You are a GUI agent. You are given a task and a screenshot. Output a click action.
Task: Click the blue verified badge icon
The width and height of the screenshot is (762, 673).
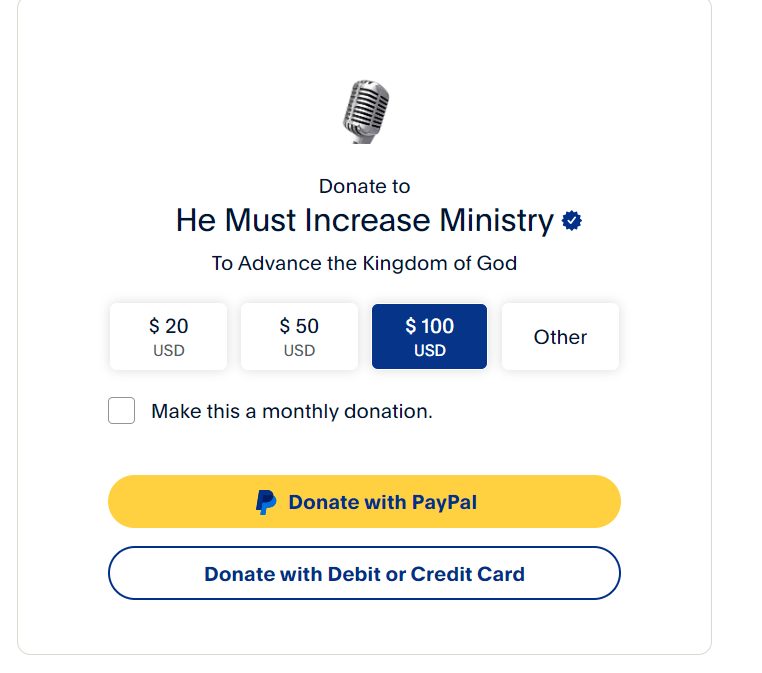pos(572,221)
